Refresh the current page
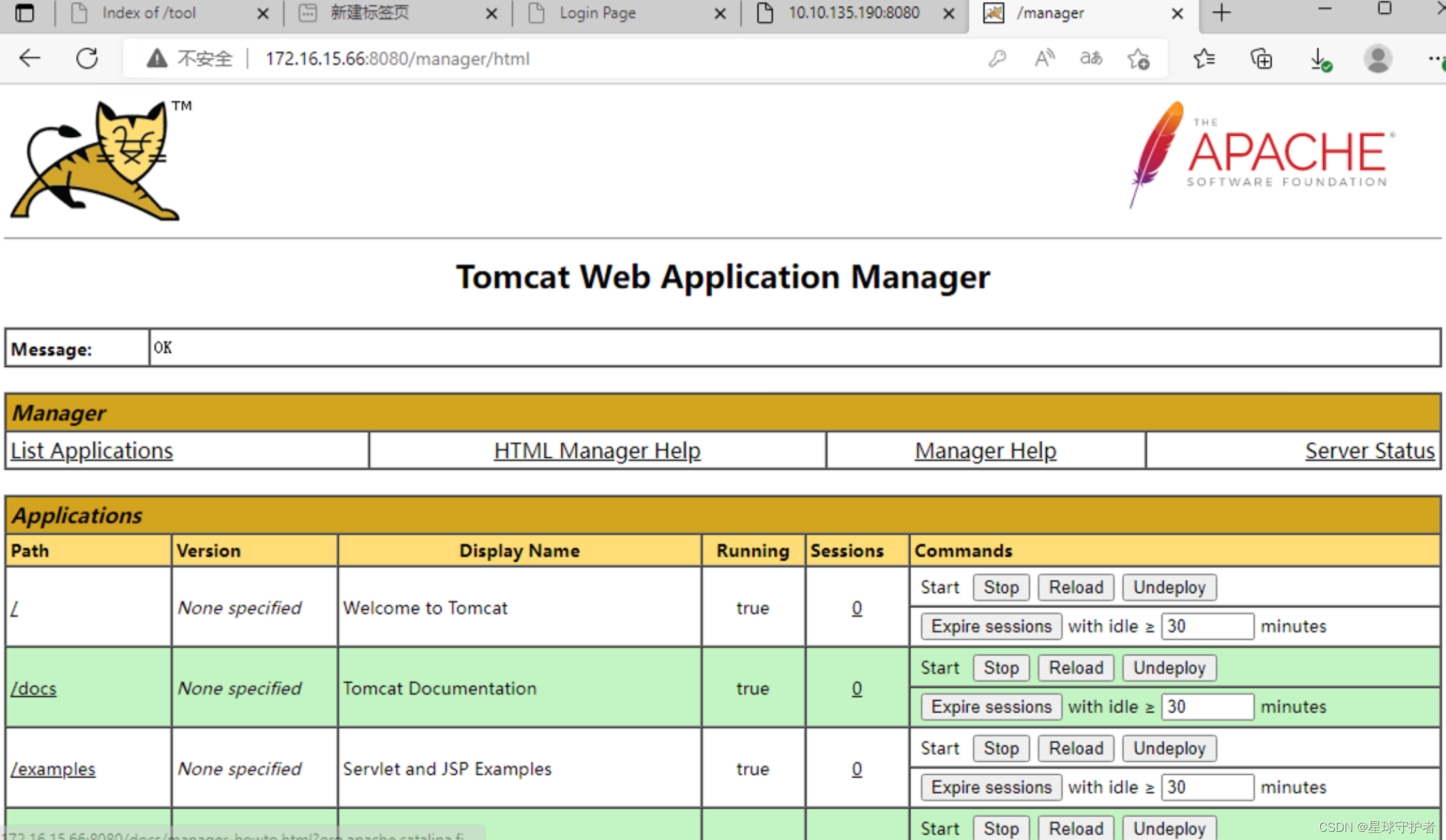Viewport: 1446px width, 840px height. [x=87, y=58]
